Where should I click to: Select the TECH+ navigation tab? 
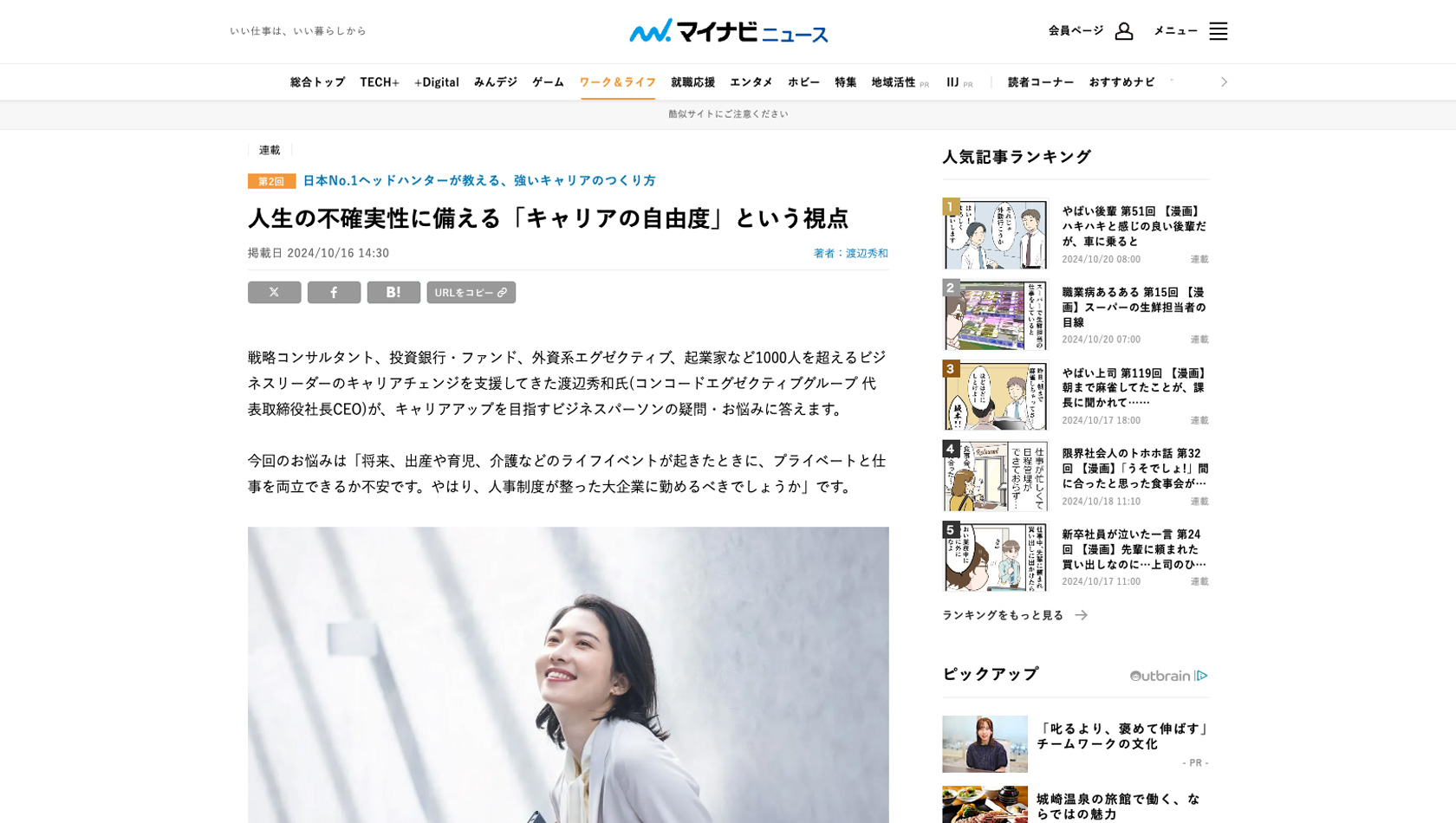(x=380, y=82)
